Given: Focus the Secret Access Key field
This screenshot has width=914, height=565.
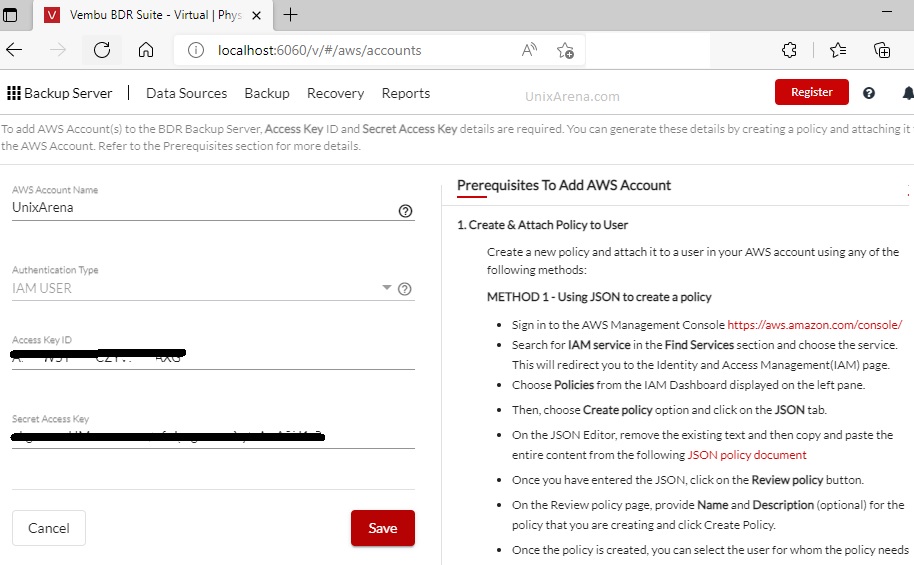Looking at the screenshot, I should 213,436.
